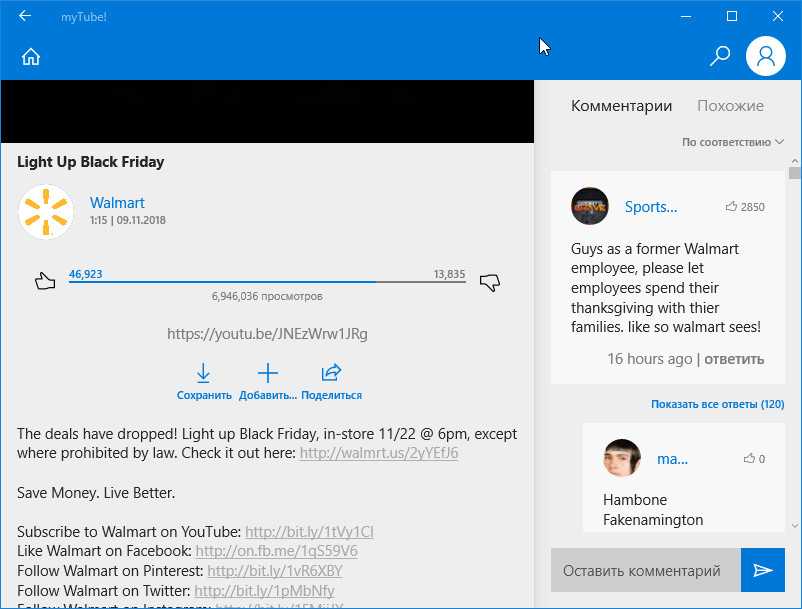
Task: Dislike the video with thumbs-down icon
Action: 489,282
